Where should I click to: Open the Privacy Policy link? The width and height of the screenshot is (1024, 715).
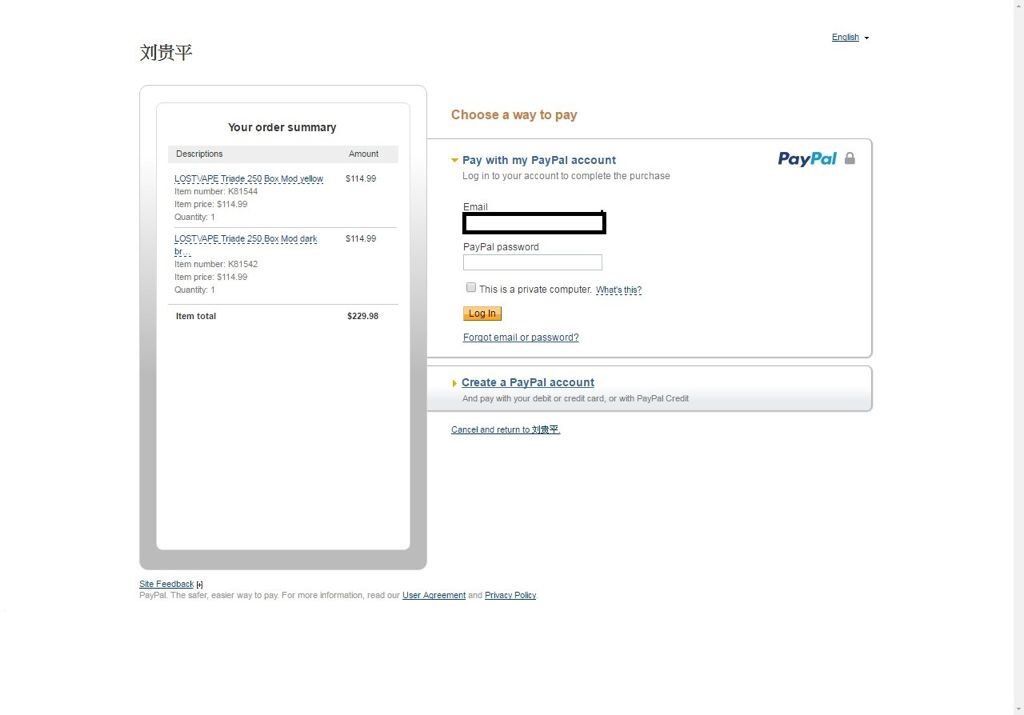(x=510, y=596)
